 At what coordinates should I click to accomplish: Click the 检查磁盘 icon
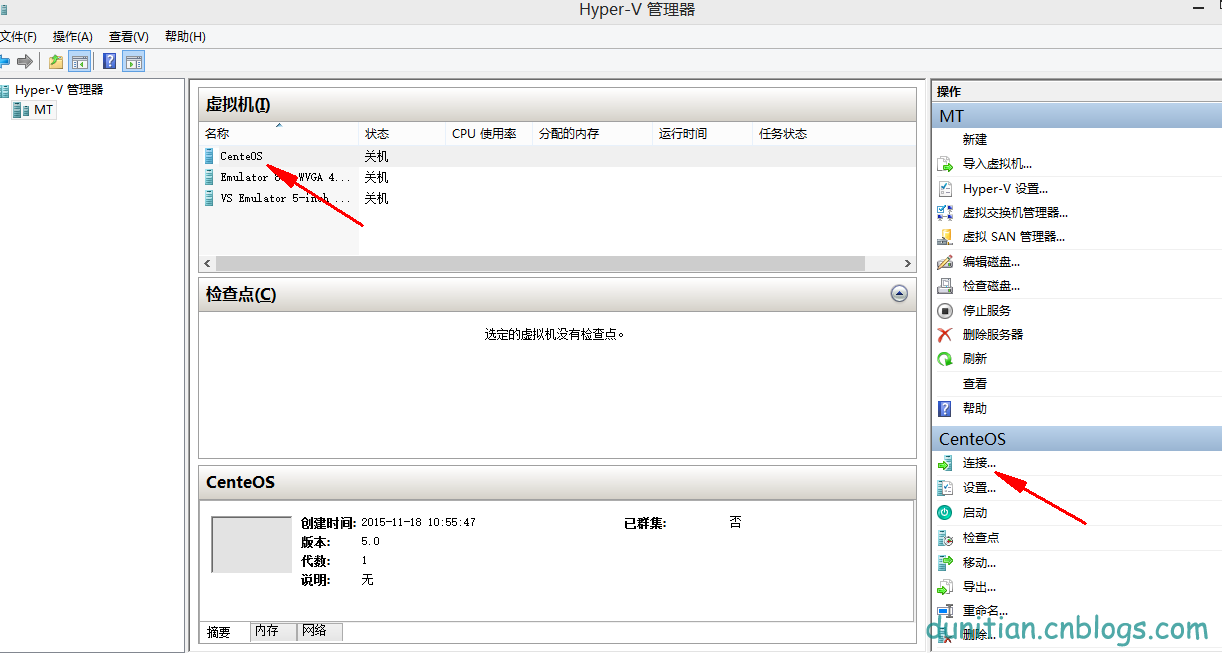click(x=945, y=286)
